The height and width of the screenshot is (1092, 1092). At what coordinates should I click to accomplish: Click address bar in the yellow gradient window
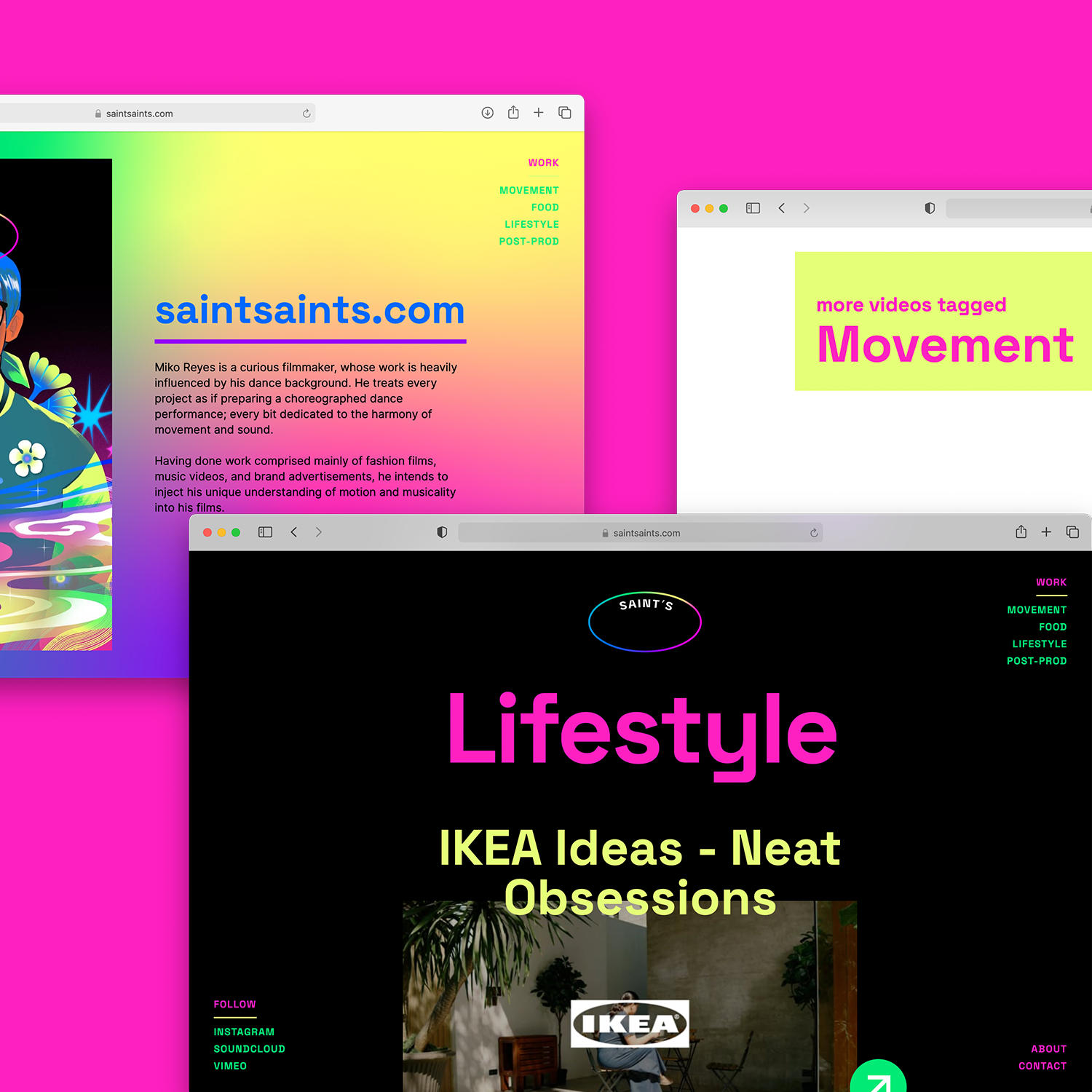click(x=157, y=113)
